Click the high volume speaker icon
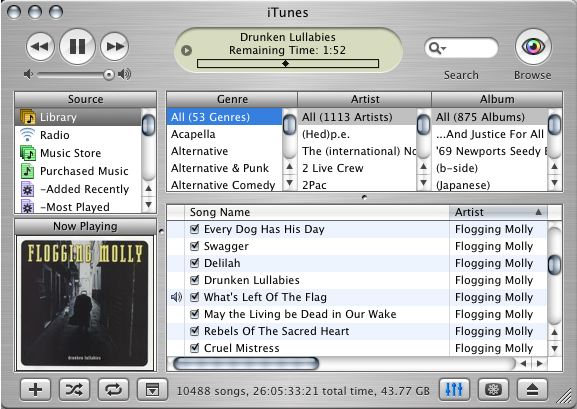Viewport: 577px width, 409px height. click(124, 74)
